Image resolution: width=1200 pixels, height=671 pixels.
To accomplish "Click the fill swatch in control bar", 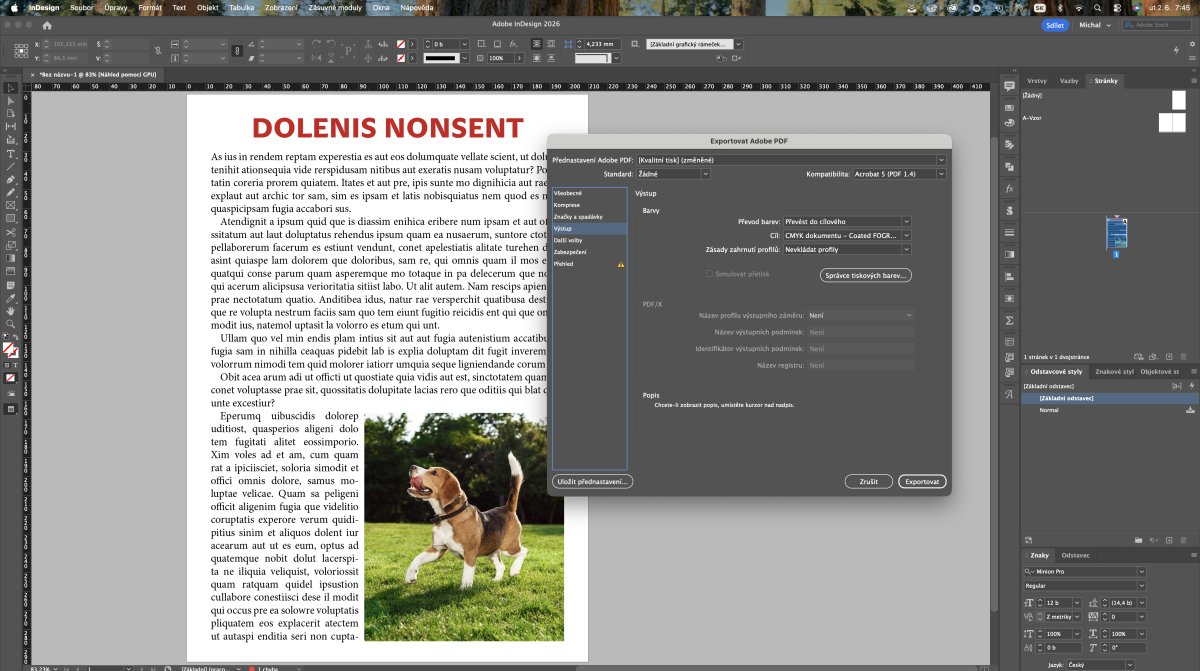I will [x=401, y=44].
